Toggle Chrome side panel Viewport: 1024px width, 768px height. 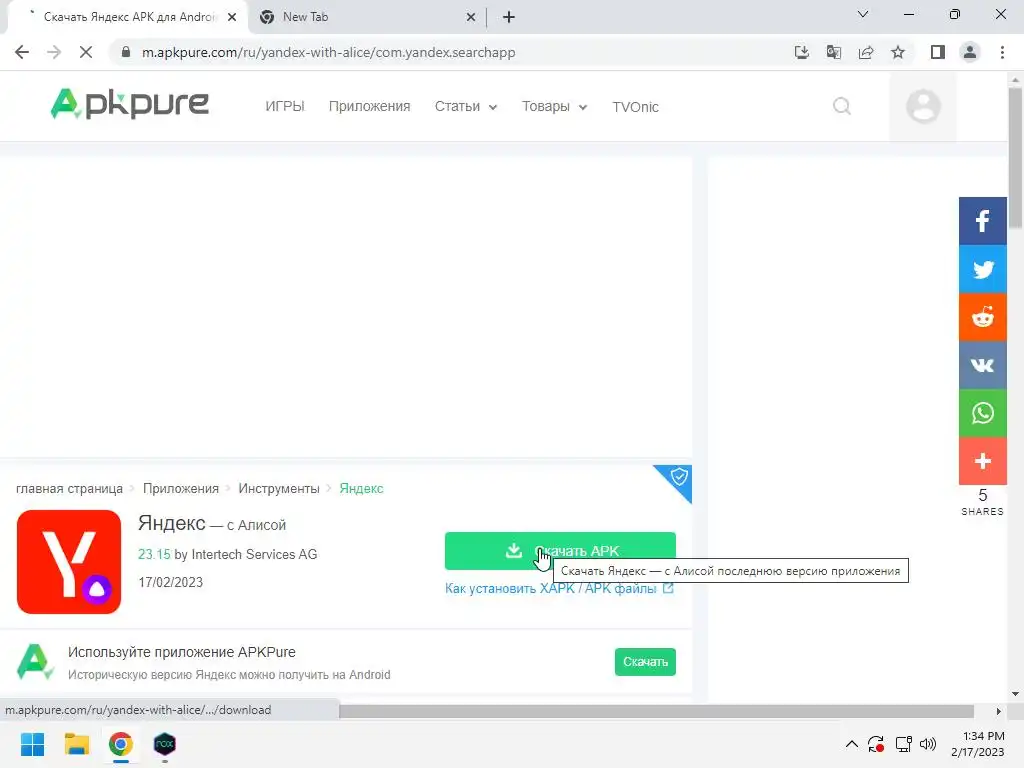[x=938, y=52]
